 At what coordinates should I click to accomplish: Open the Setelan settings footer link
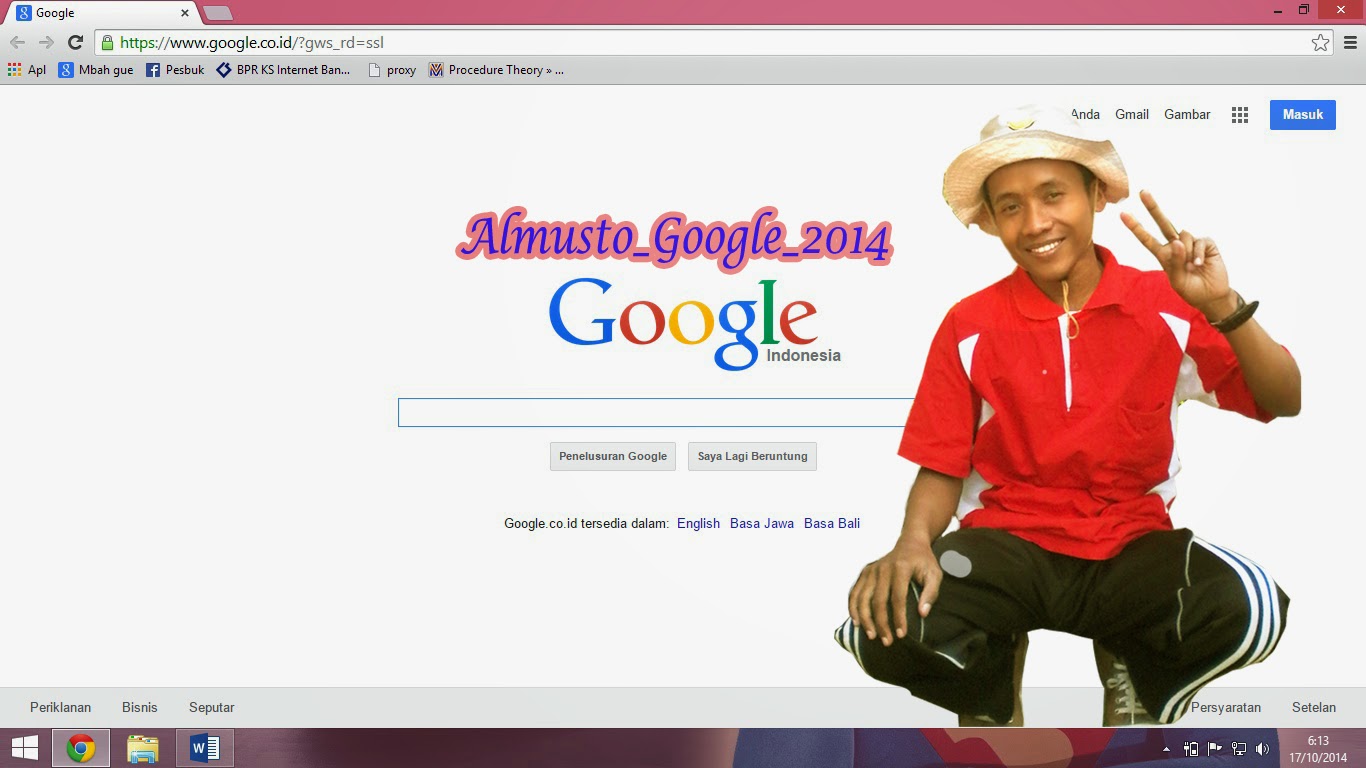click(1314, 707)
